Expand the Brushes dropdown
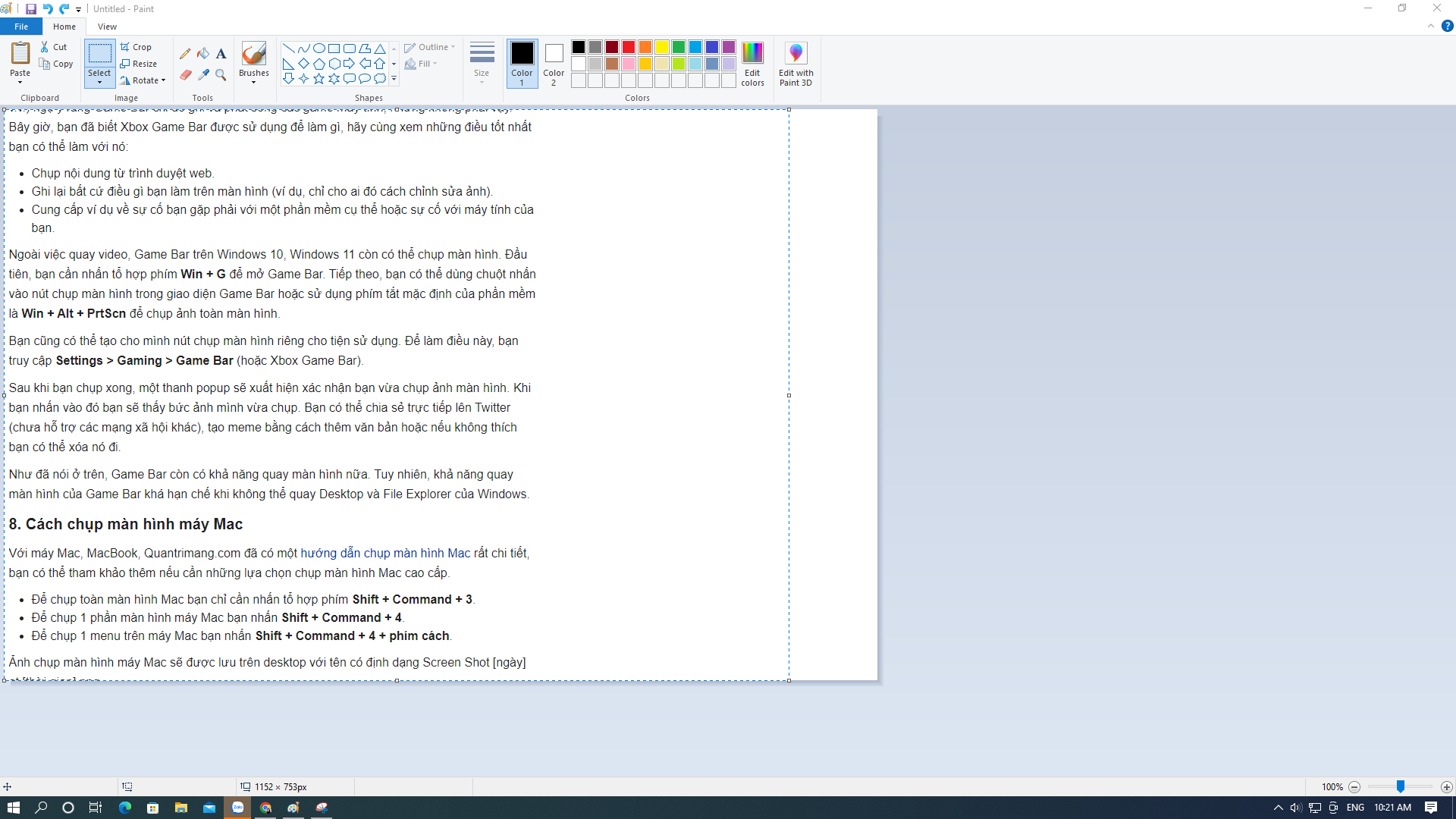1456x819 pixels. 253,82
